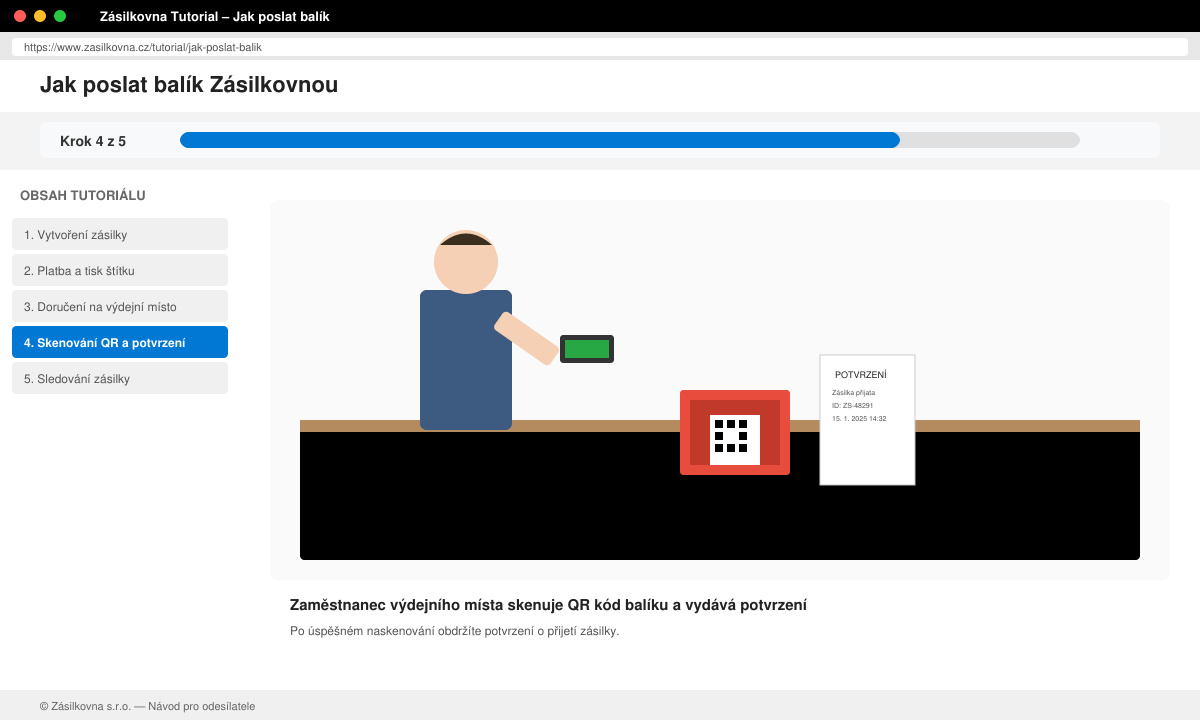This screenshot has width=1200, height=720.
Task: Click the 'OBSAH TUTORIÁLU' heading
Action: point(83,195)
